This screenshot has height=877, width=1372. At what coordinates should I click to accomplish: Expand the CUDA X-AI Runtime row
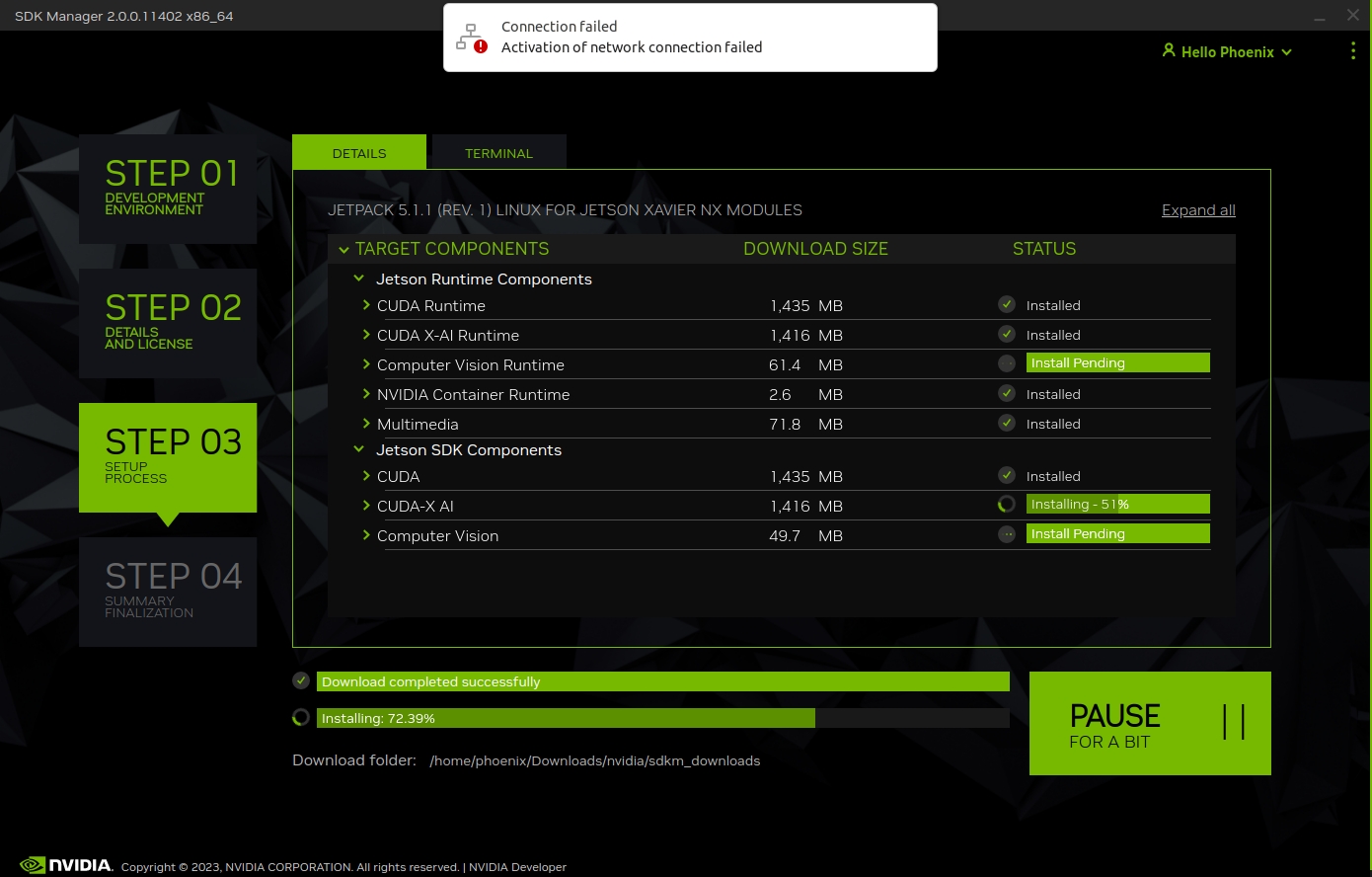(366, 335)
